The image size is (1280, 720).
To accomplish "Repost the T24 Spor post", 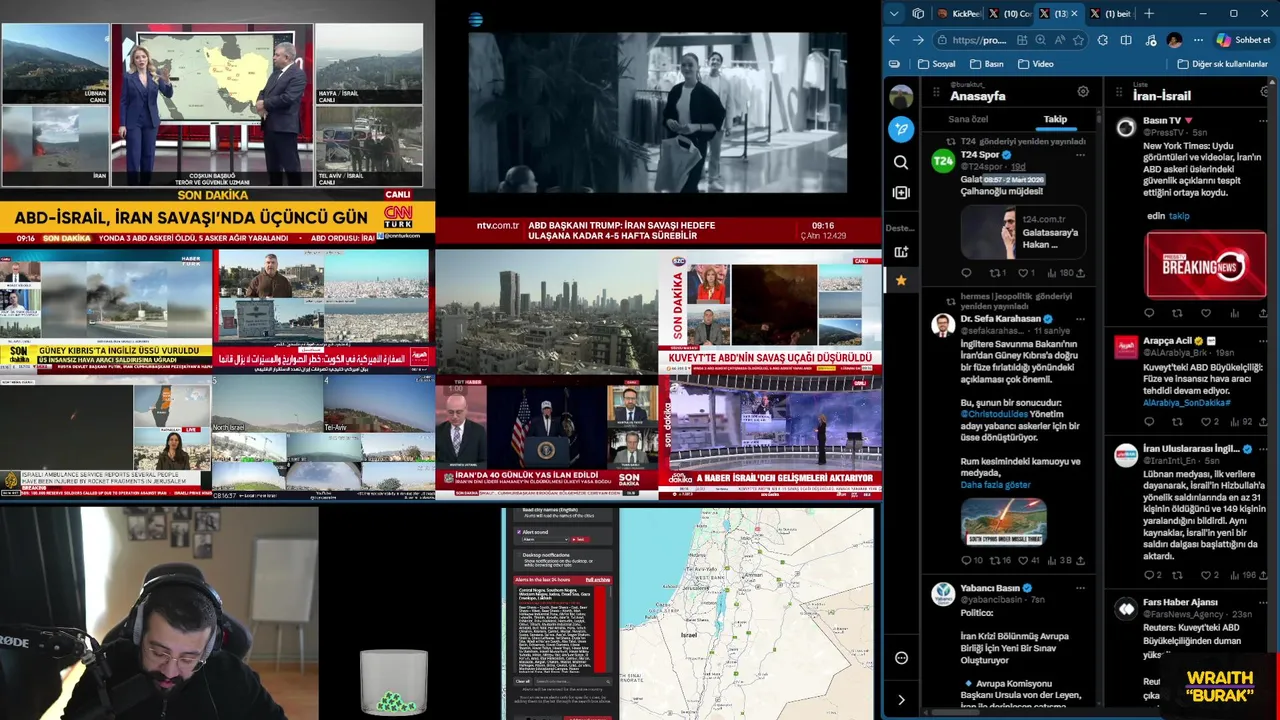I will coord(997,273).
